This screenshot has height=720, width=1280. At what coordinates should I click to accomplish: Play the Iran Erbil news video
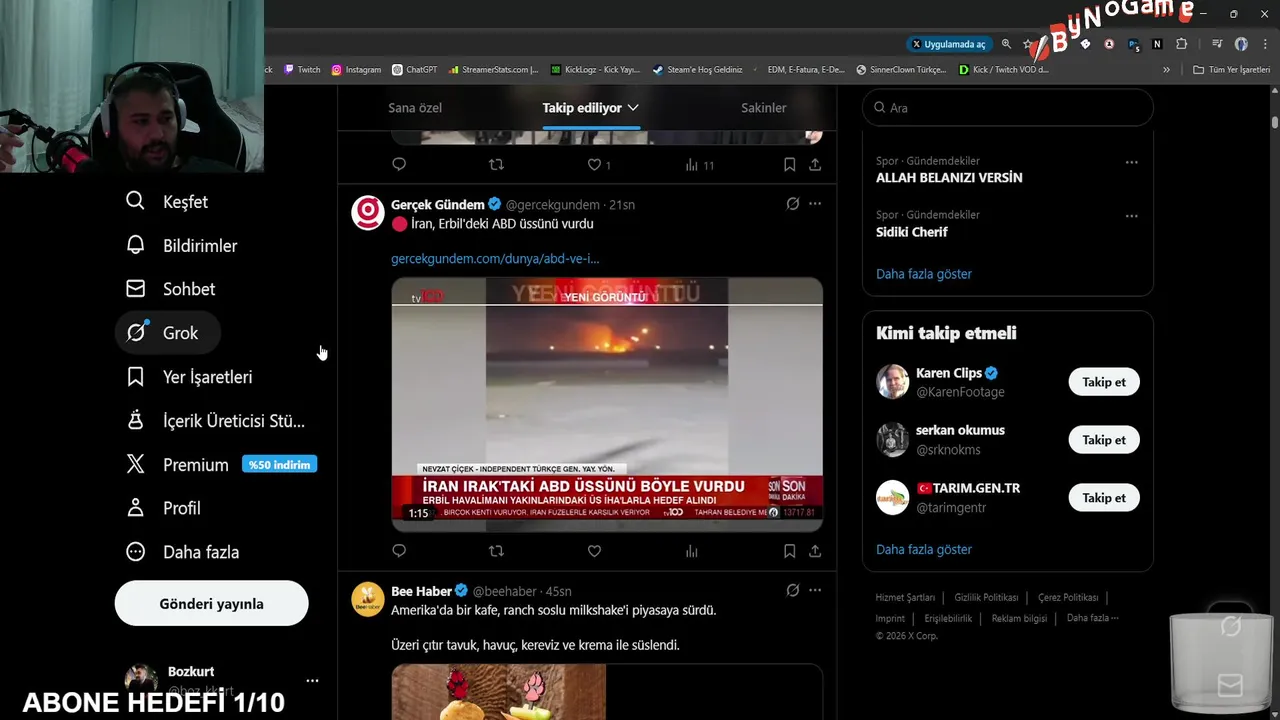click(x=607, y=405)
